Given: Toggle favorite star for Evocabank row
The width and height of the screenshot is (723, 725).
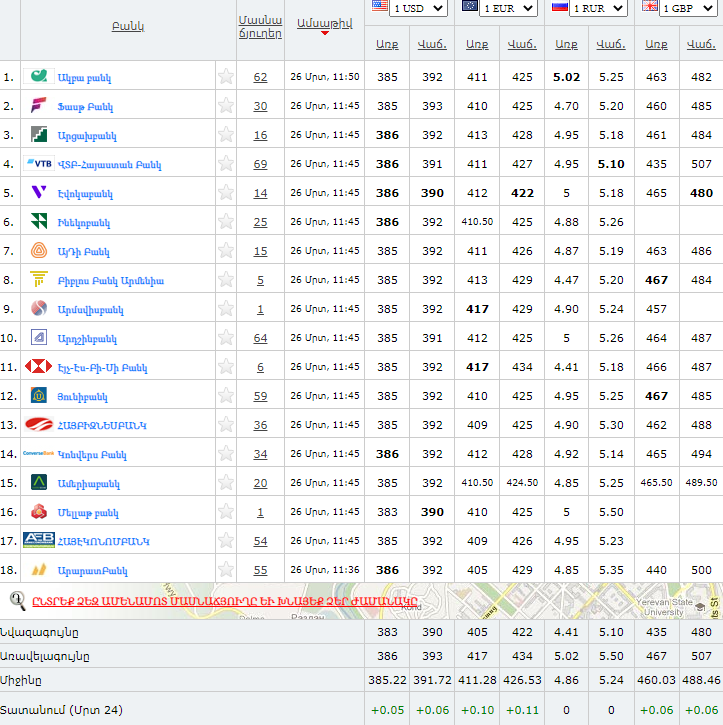Looking at the screenshot, I should pos(226,192).
